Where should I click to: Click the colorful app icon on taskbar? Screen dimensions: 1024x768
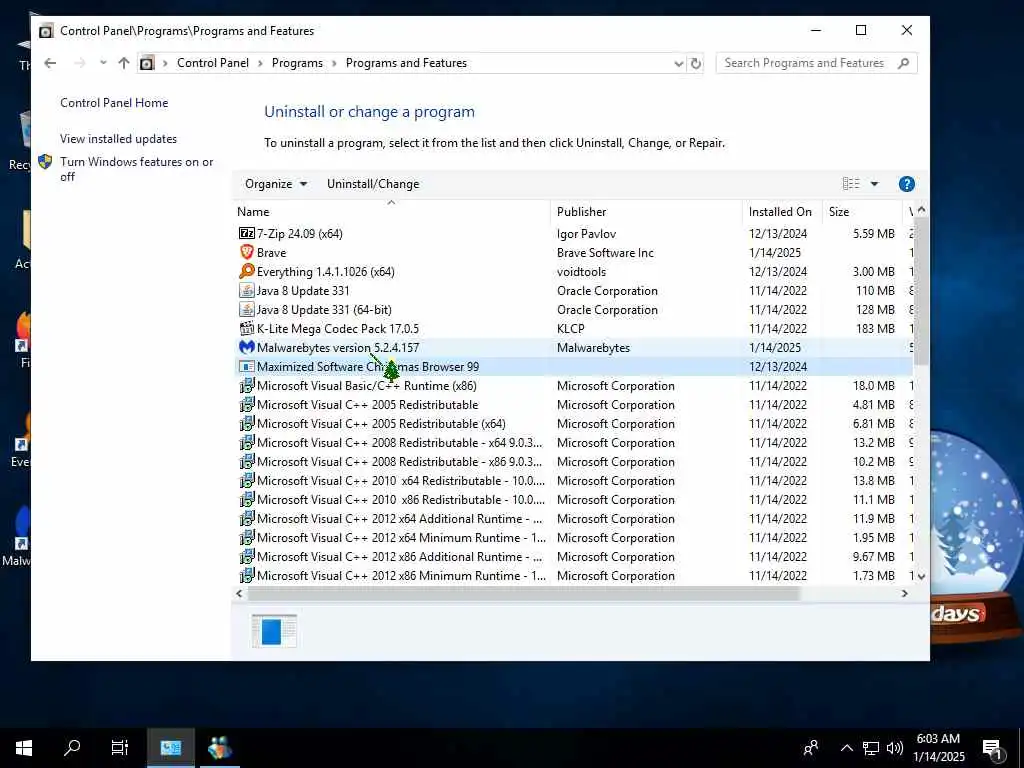[x=219, y=748]
